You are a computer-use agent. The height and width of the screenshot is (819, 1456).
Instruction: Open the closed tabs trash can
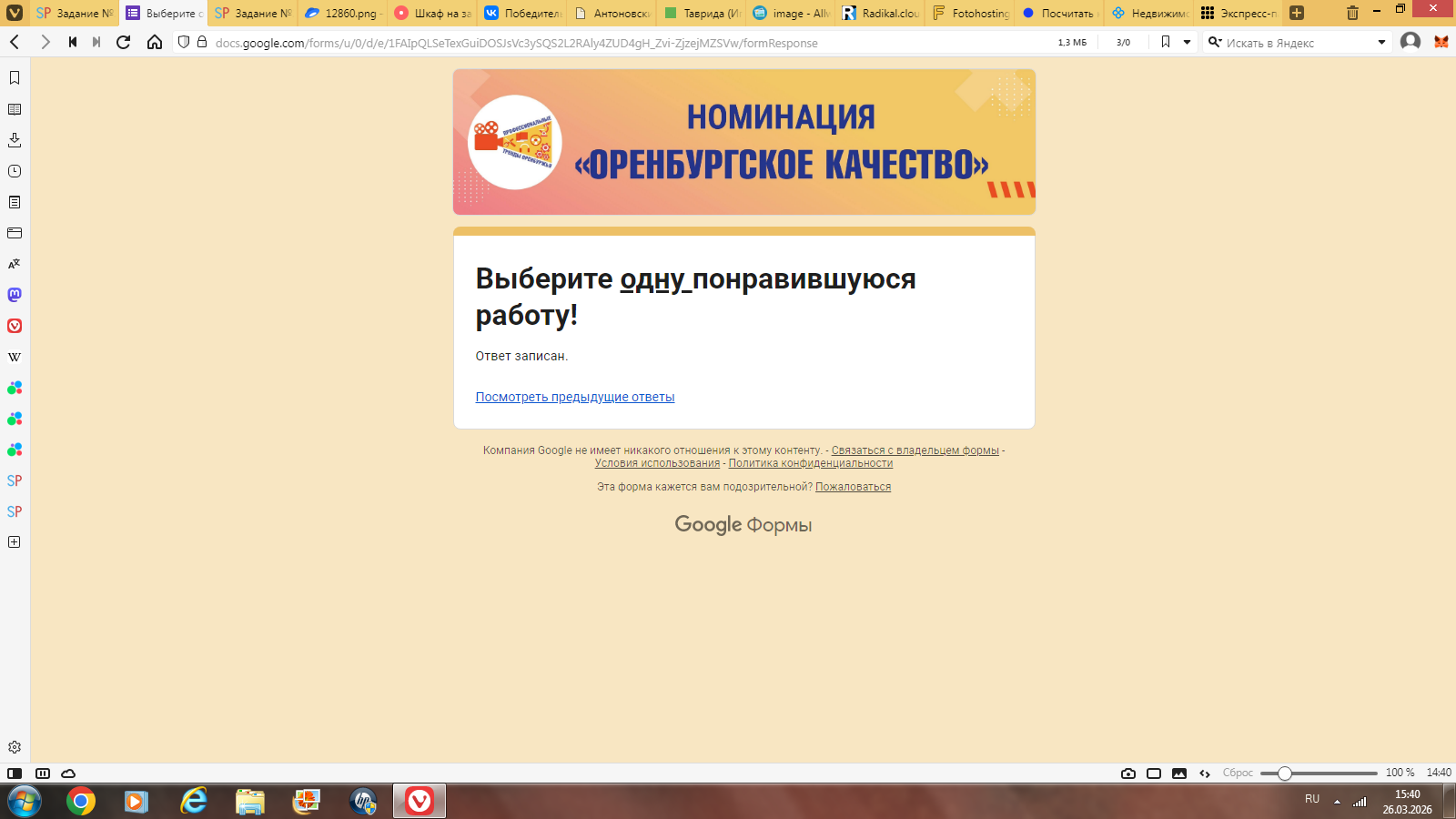click(x=1352, y=13)
